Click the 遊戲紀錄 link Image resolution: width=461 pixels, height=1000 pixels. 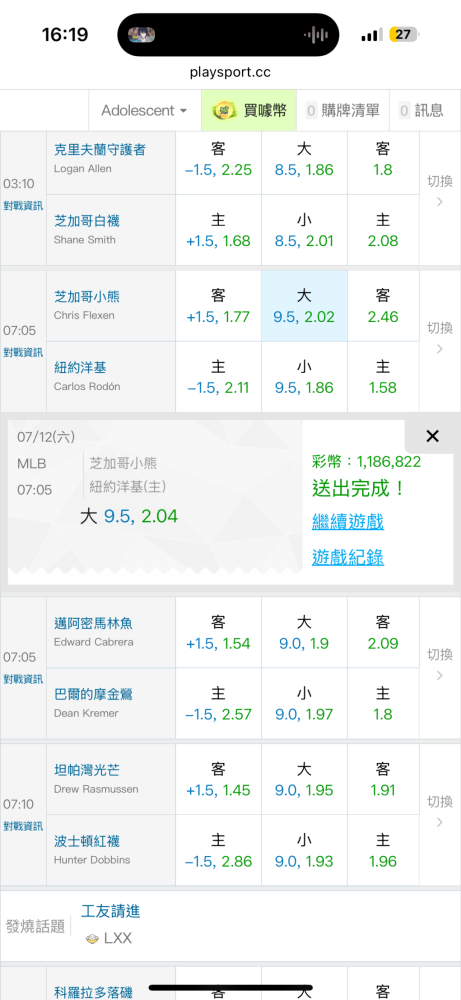pyautogui.click(x=348, y=557)
